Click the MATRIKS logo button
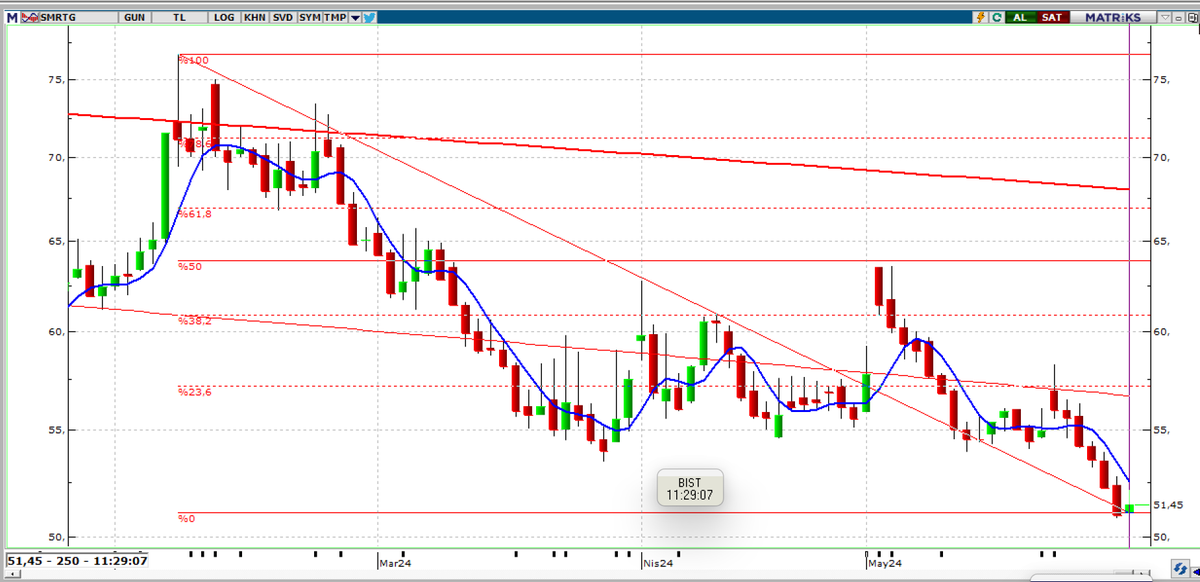 1115,17
